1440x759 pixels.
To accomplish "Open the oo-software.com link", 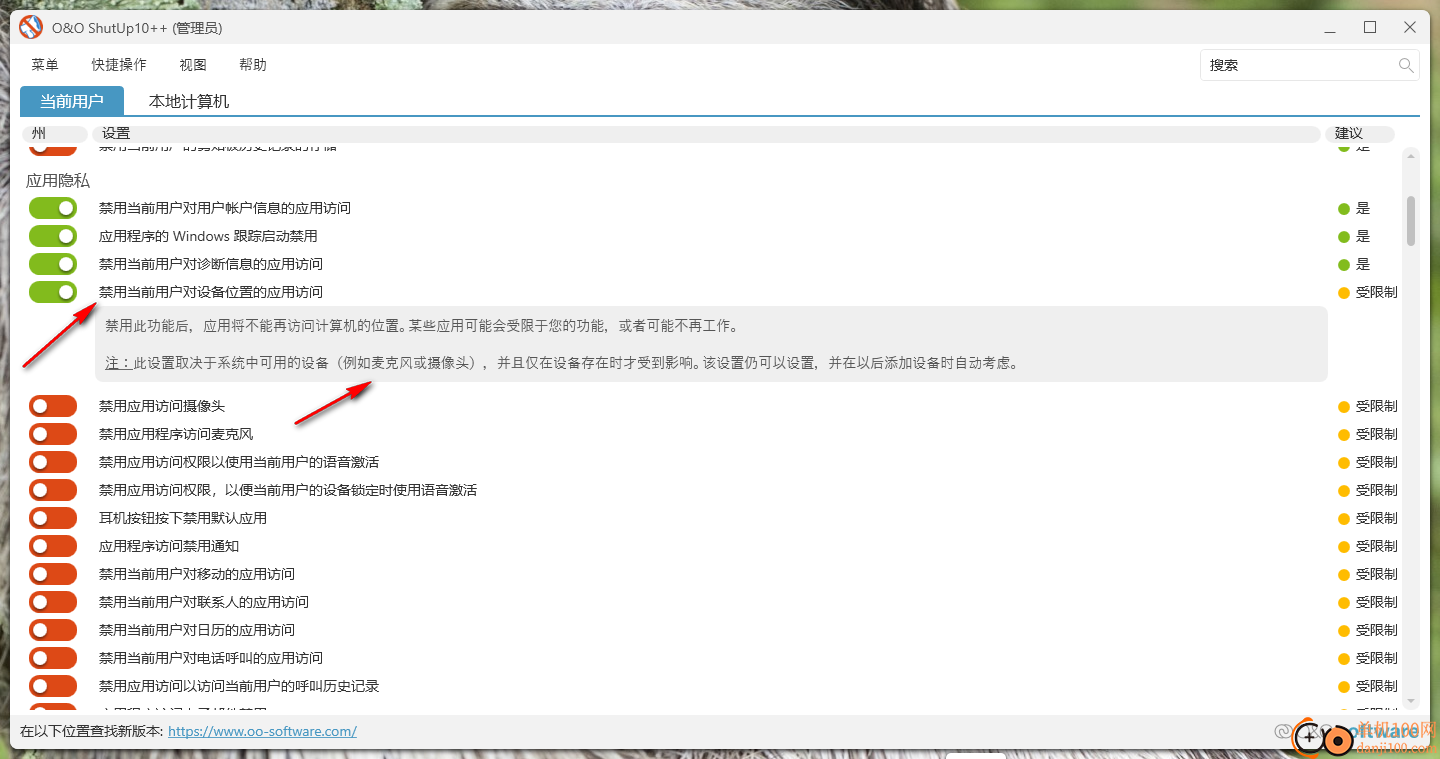I will coord(262,731).
